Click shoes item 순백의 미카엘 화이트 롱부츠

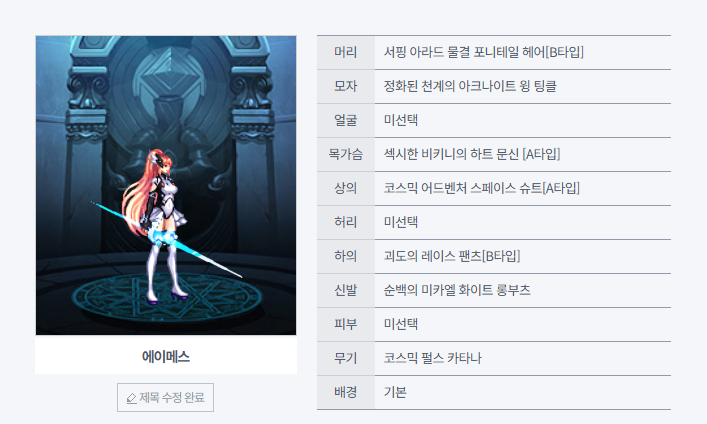click(x=457, y=290)
